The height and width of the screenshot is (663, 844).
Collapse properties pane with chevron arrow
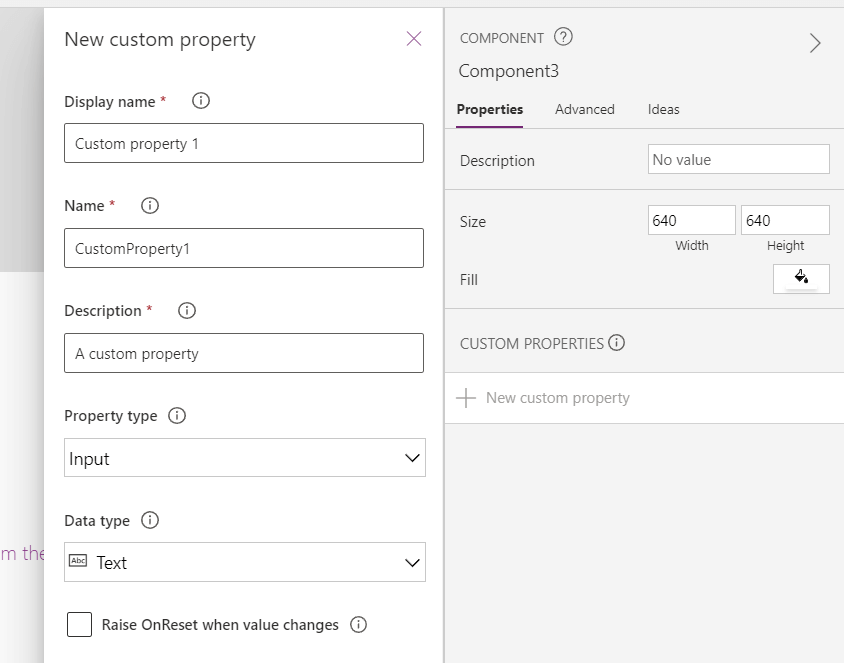(815, 43)
